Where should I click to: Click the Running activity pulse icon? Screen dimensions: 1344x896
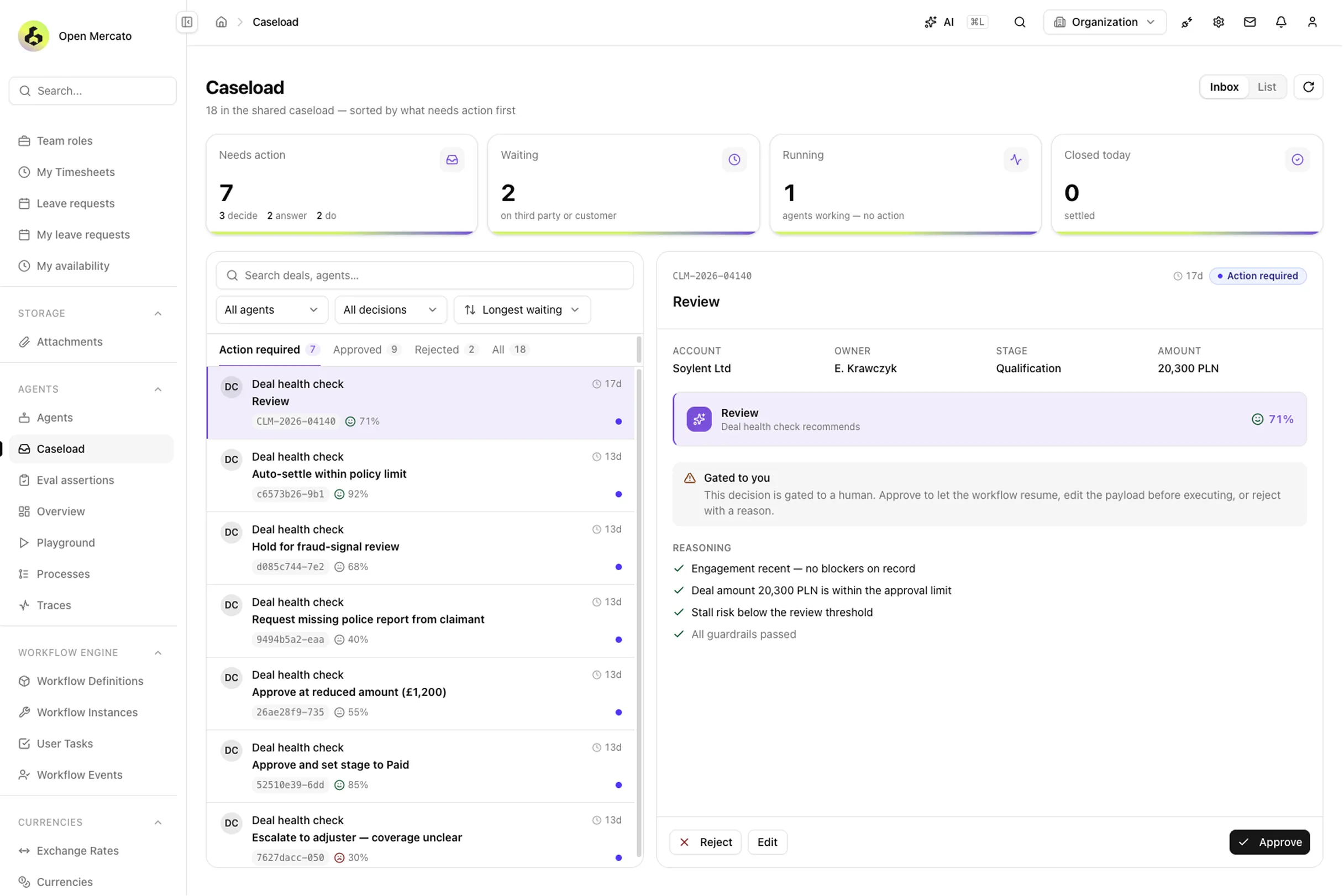click(x=1016, y=160)
